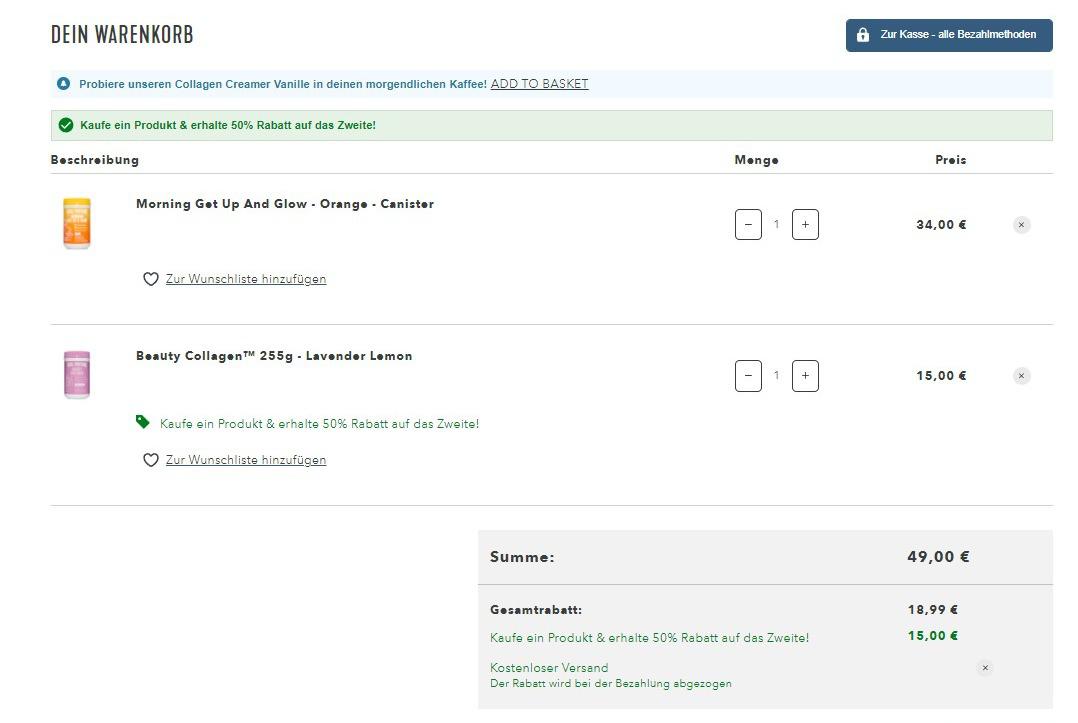Image resolution: width=1078 pixels, height=723 pixels.
Task: Select the 34,00 € price text
Action: (940, 225)
